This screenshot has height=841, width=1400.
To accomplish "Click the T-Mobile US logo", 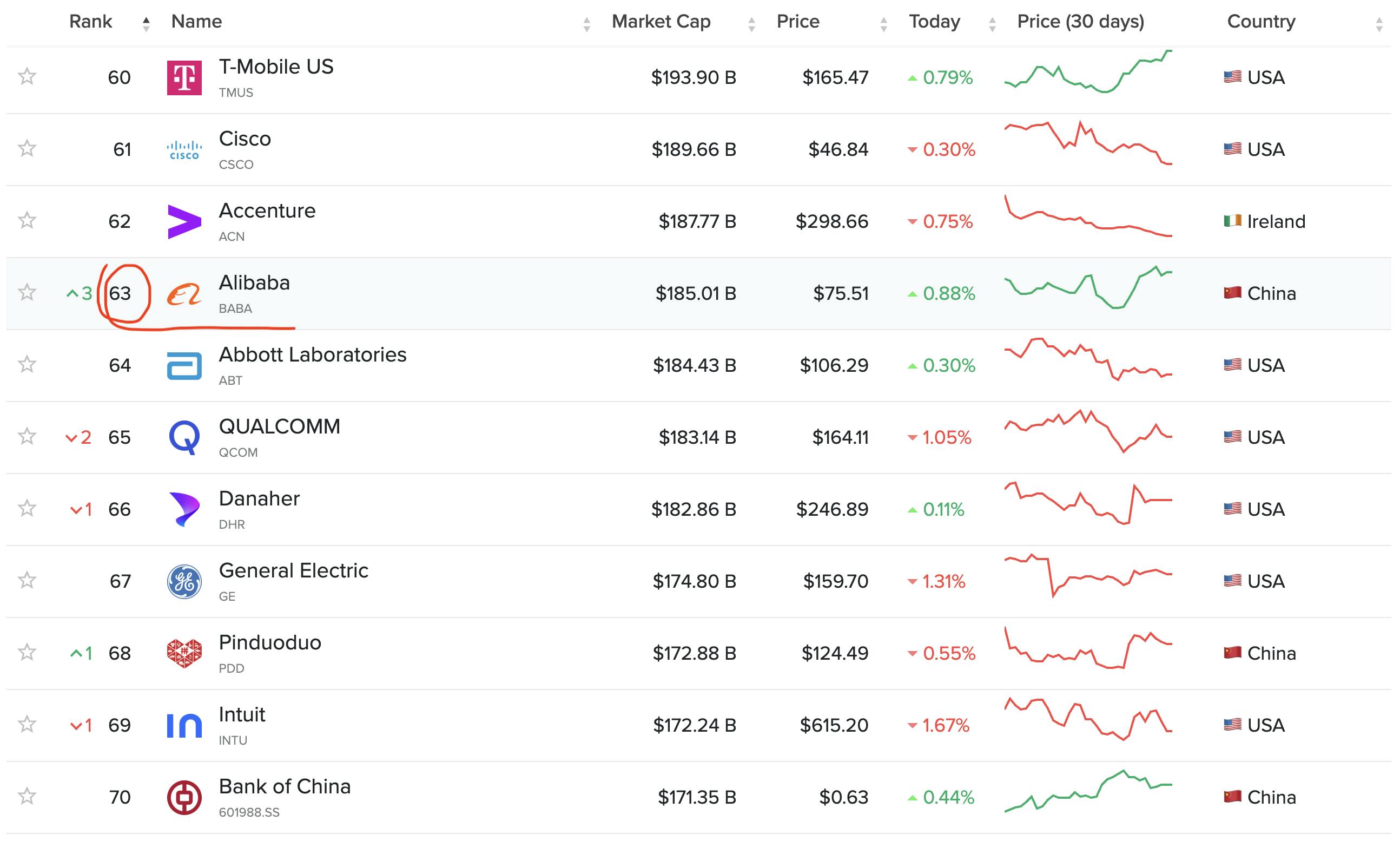I will click(x=183, y=77).
